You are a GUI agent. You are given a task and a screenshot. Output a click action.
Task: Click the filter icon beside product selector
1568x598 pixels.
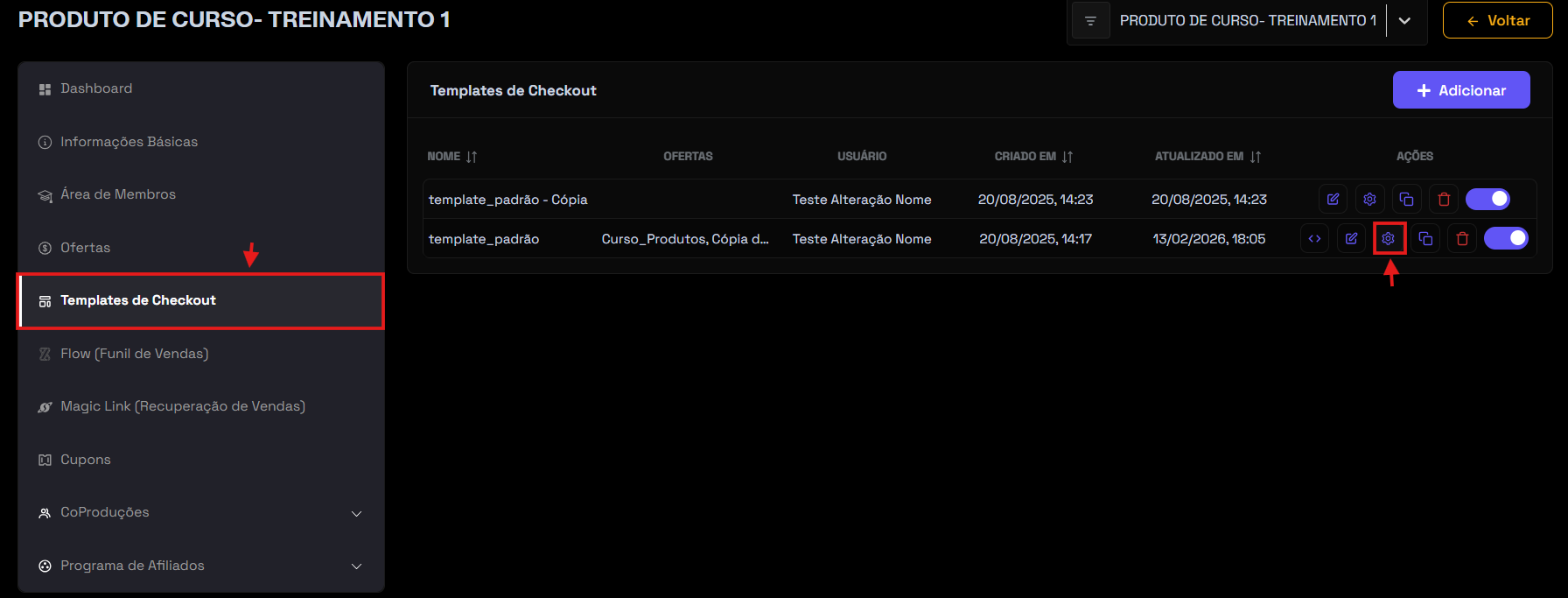[x=1090, y=21]
